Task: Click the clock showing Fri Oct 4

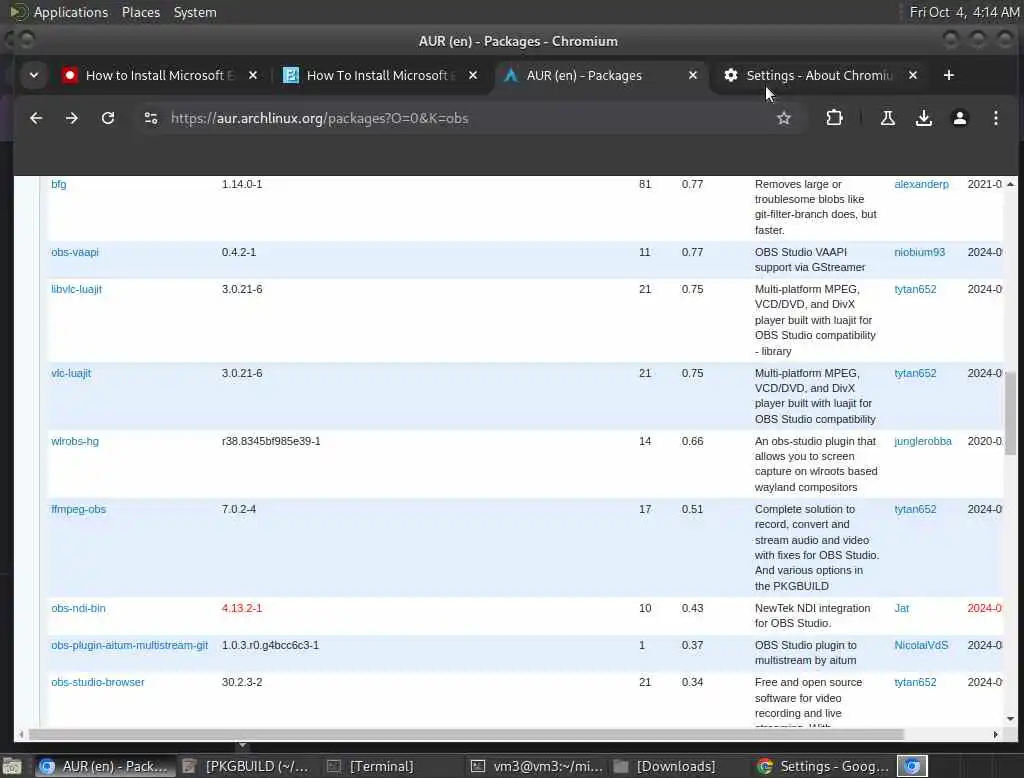Action: coord(964,12)
